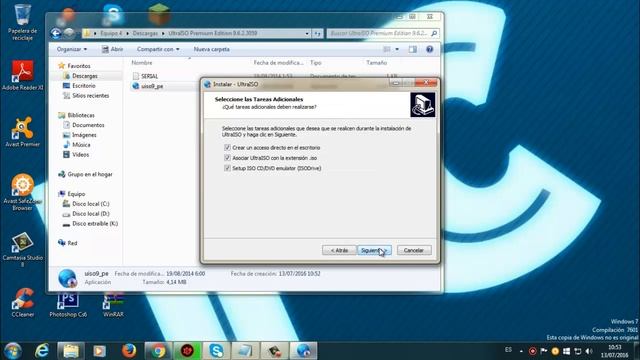The width and height of the screenshot is (640, 360).
Task: Create a Nueva carpeta
Action: tap(211, 49)
